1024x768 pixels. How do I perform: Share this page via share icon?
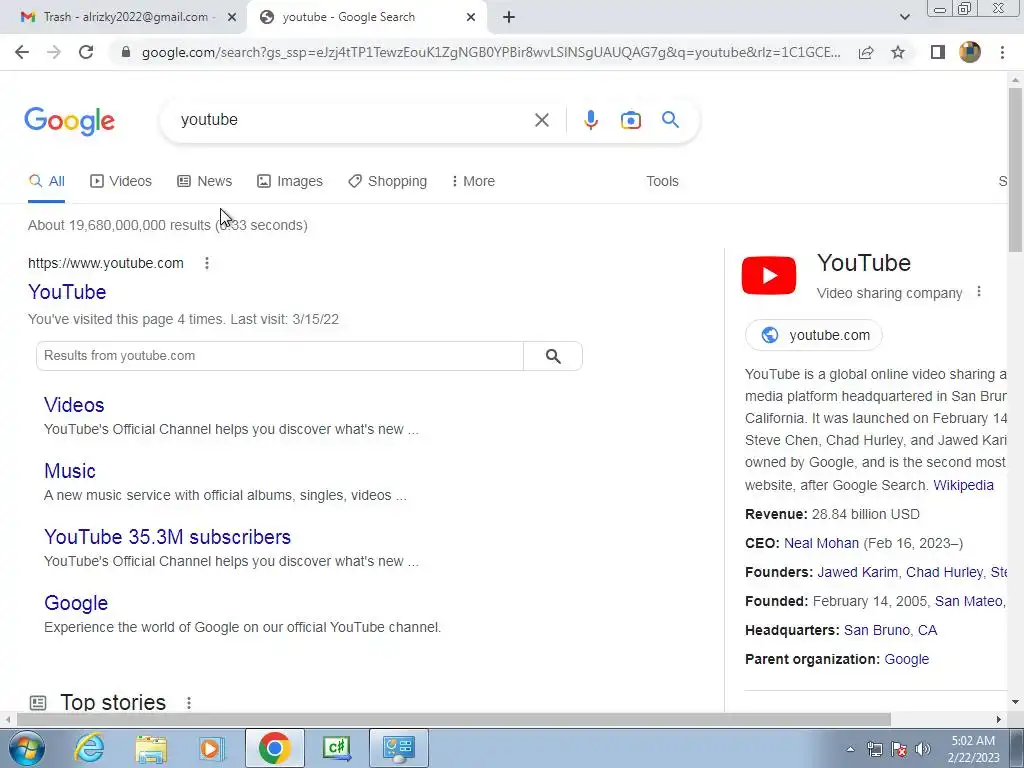[x=866, y=52]
